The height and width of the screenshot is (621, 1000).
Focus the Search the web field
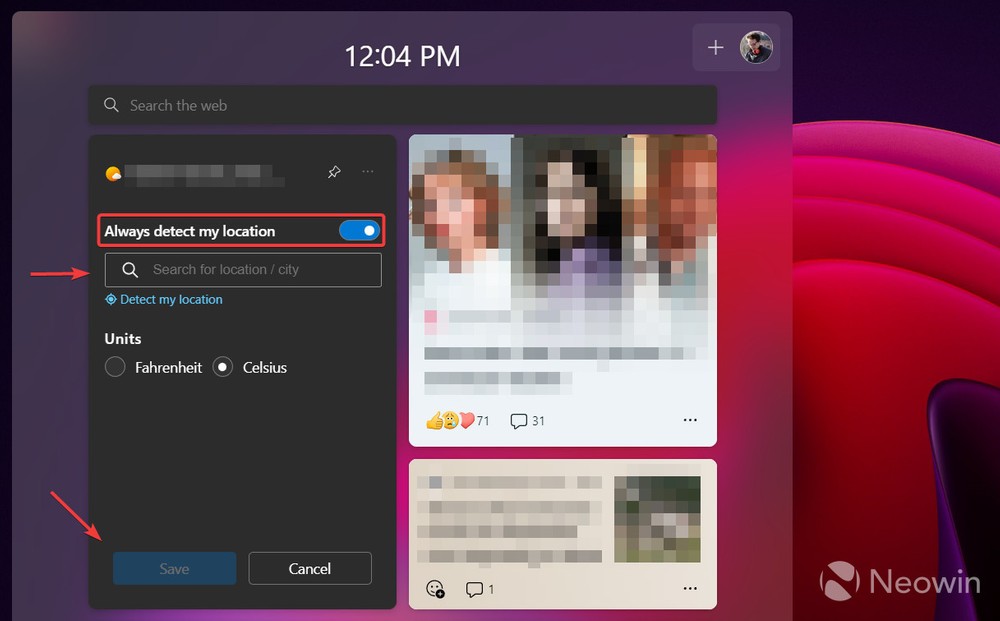pyautogui.click(x=402, y=105)
